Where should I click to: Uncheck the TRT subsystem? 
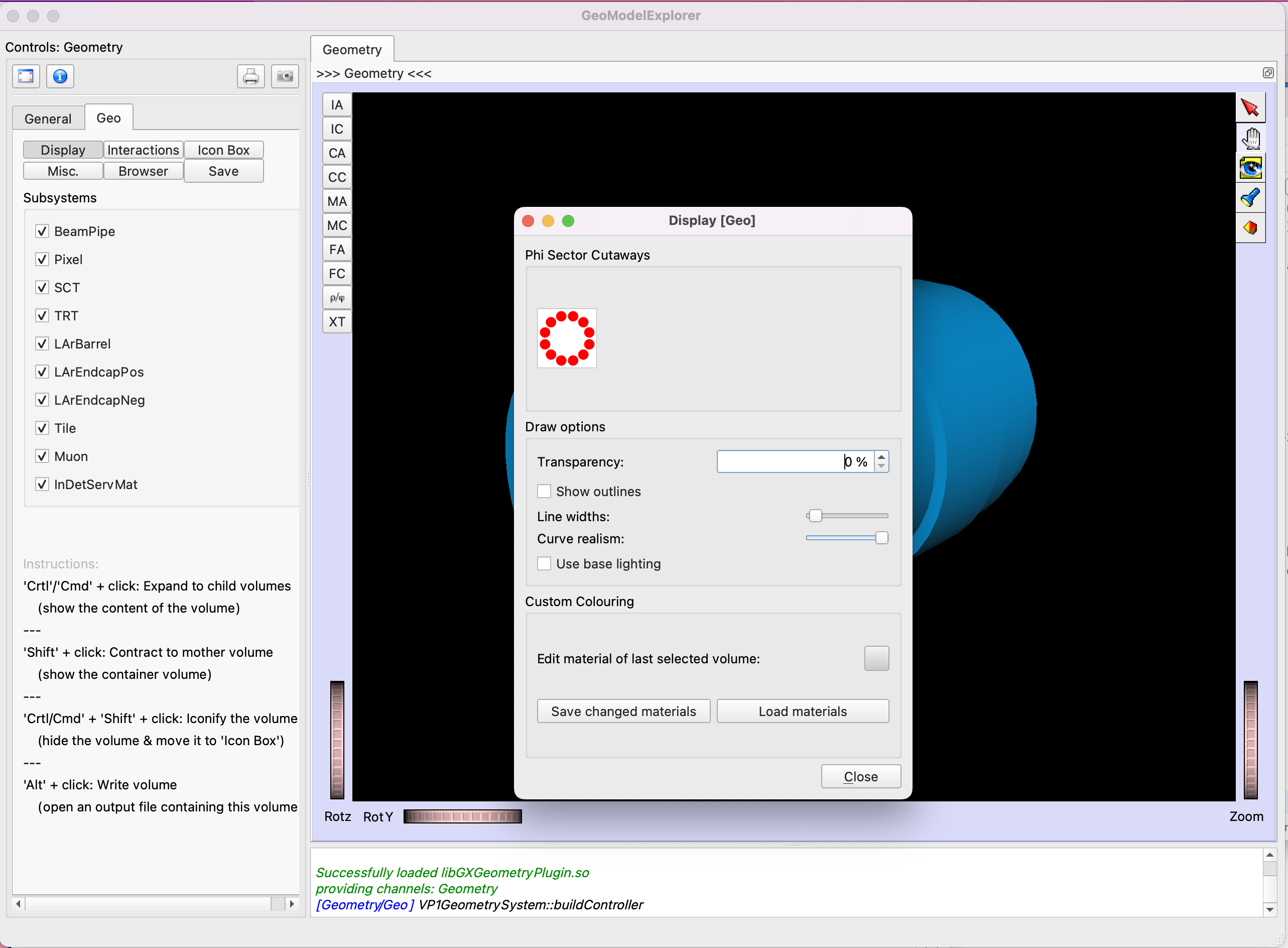tap(42, 316)
